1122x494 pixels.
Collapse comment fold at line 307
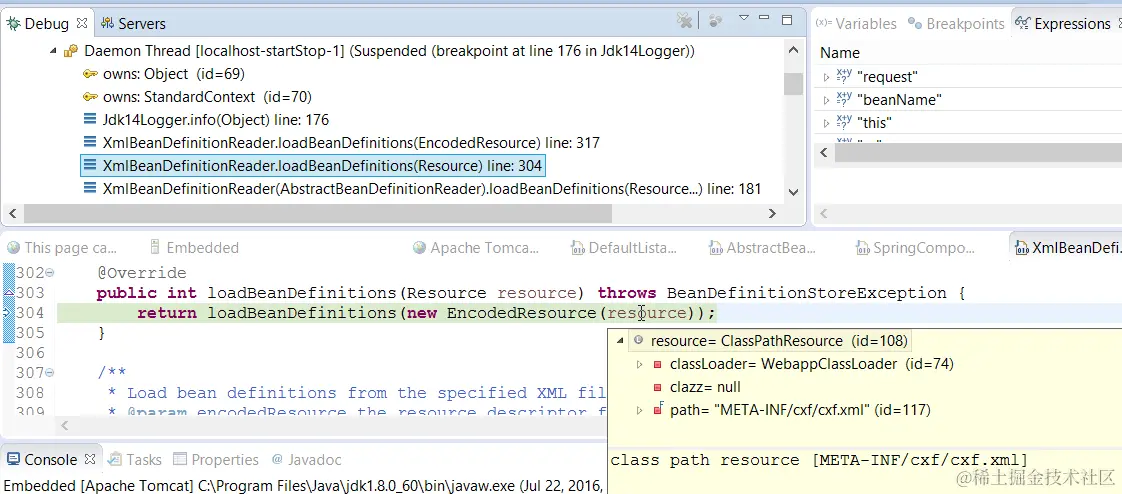(49, 372)
